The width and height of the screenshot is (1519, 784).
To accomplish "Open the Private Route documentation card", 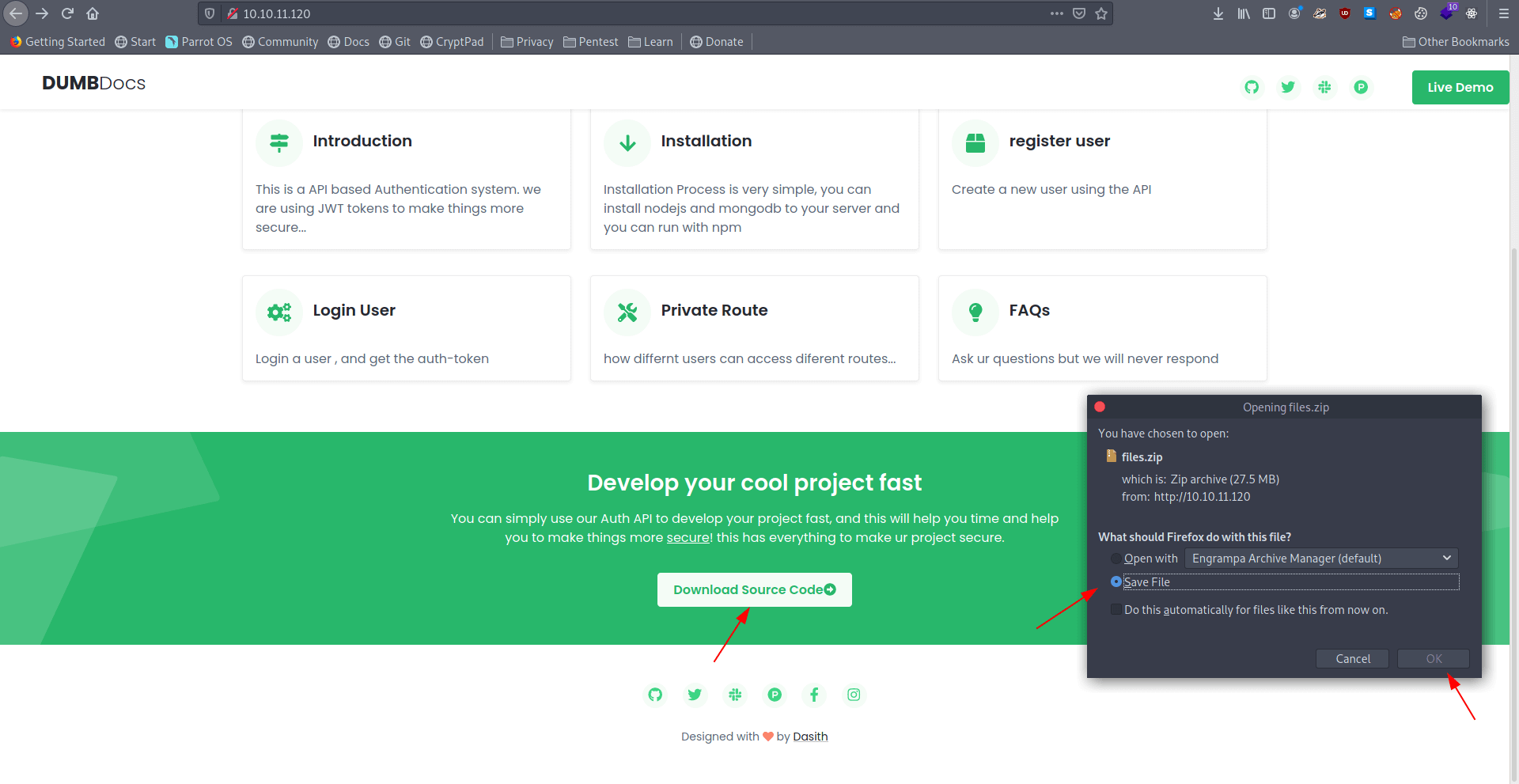I will point(755,328).
